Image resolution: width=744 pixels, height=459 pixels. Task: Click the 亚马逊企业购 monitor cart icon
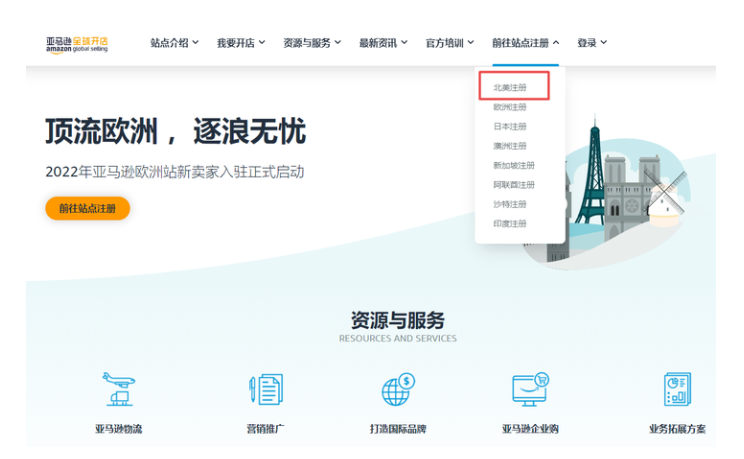click(x=530, y=389)
